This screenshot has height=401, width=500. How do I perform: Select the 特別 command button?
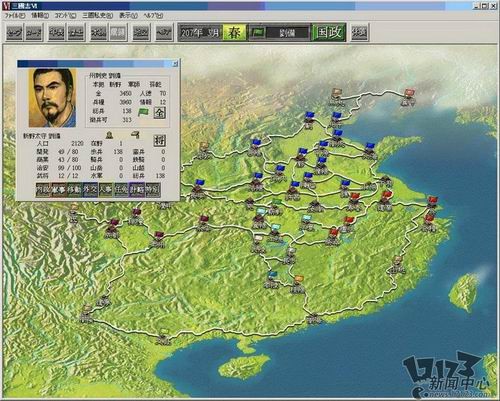tap(153, 190)
